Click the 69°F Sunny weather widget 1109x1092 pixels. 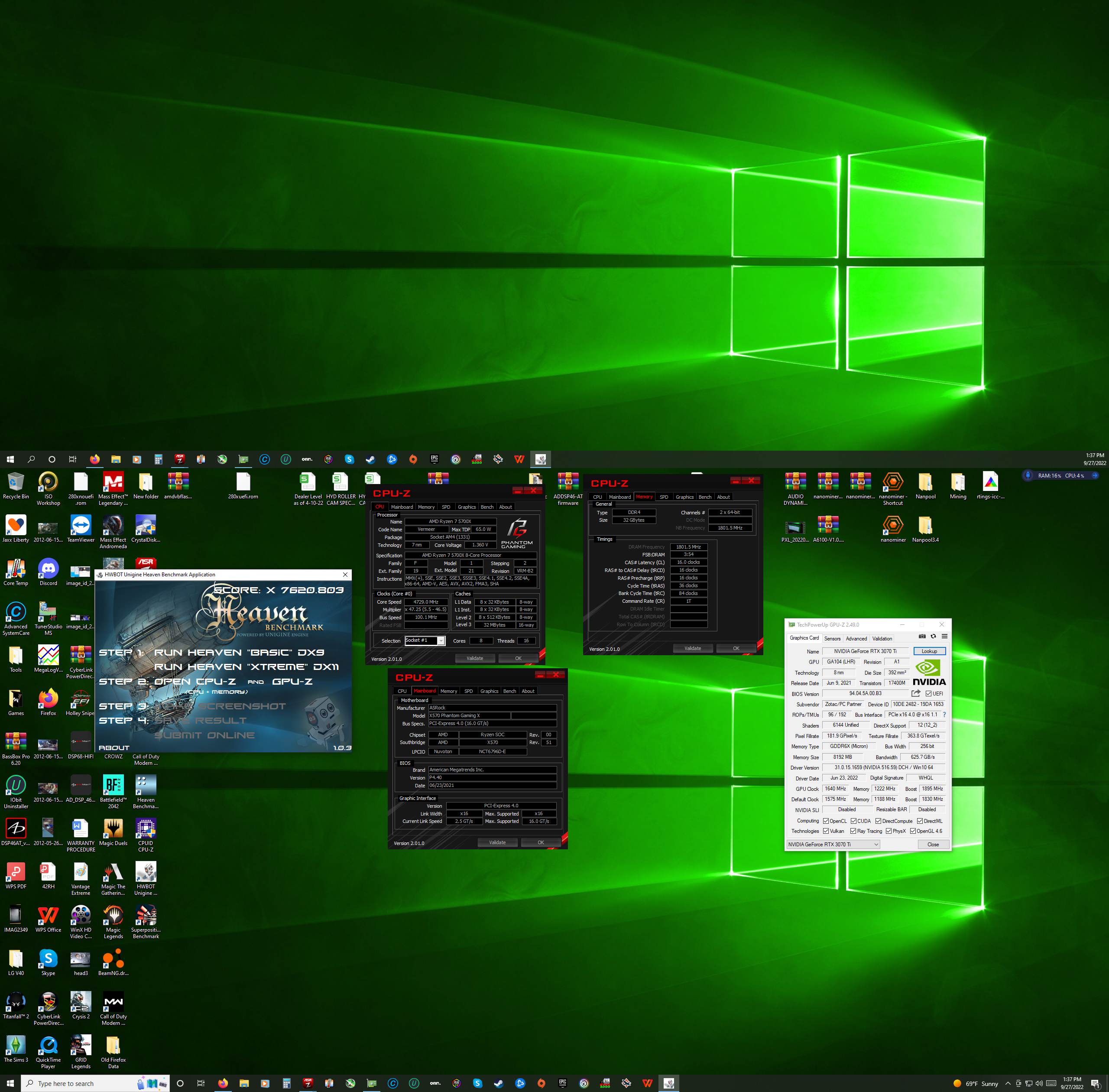[x=976, y=1083]
